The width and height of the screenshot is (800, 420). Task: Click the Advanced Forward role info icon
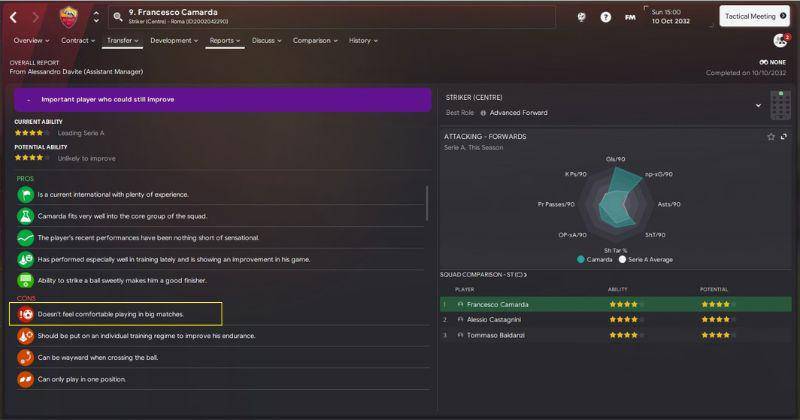click(483, 113)
